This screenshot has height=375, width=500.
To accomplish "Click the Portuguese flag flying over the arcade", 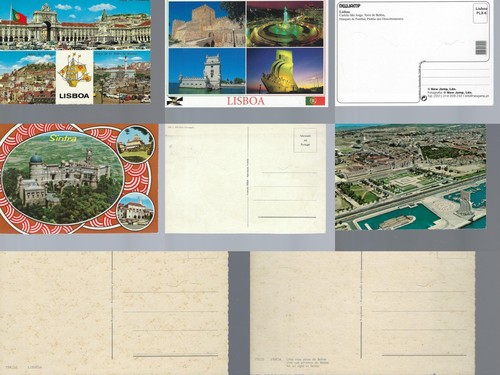I will click(x=19, y=16).
